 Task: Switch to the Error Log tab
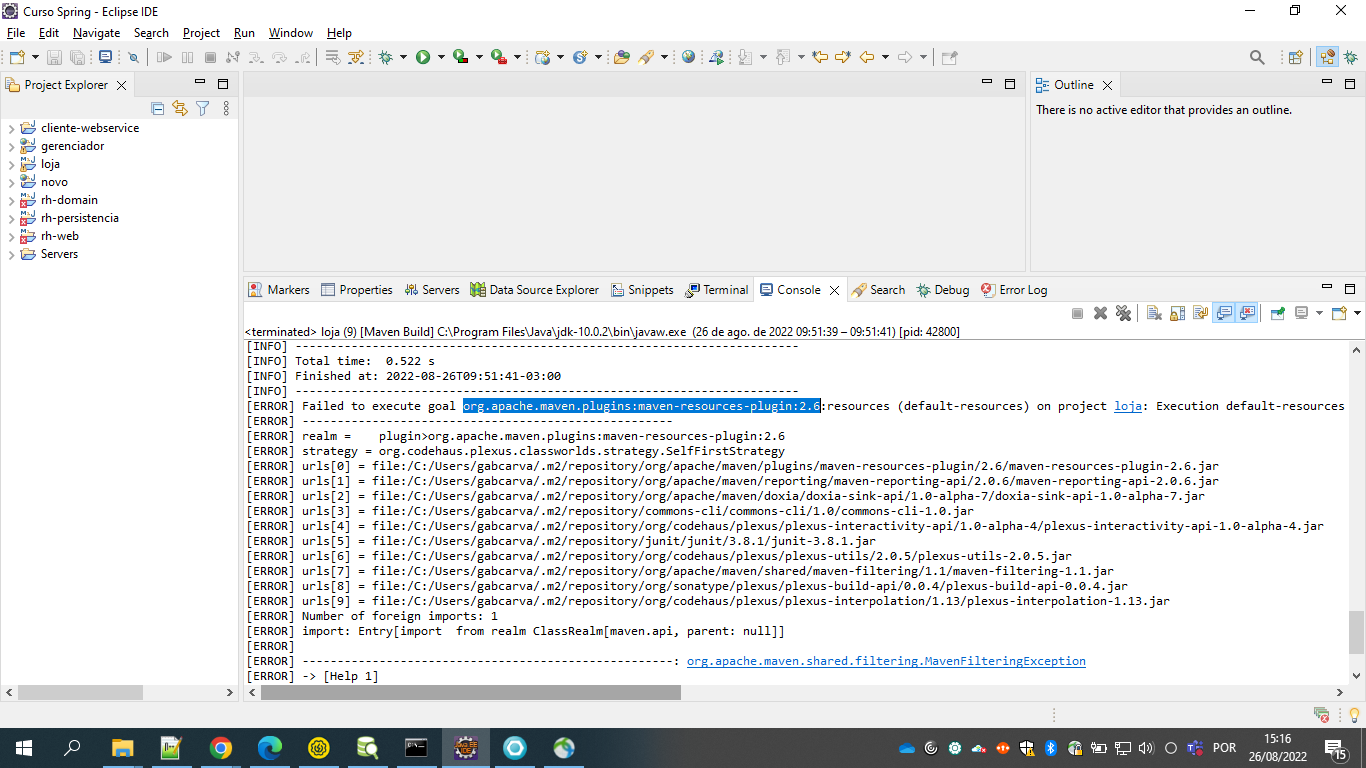click(1014, 290)
